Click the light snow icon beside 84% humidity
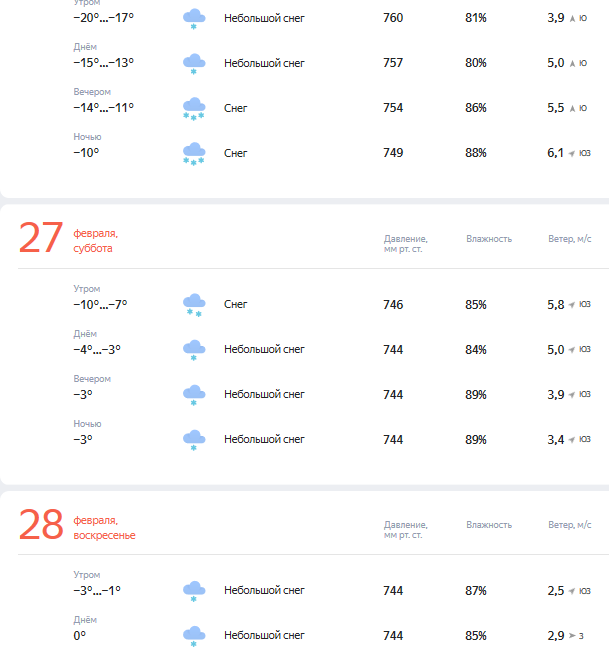609x652 pixels. (x=194, y=350)
